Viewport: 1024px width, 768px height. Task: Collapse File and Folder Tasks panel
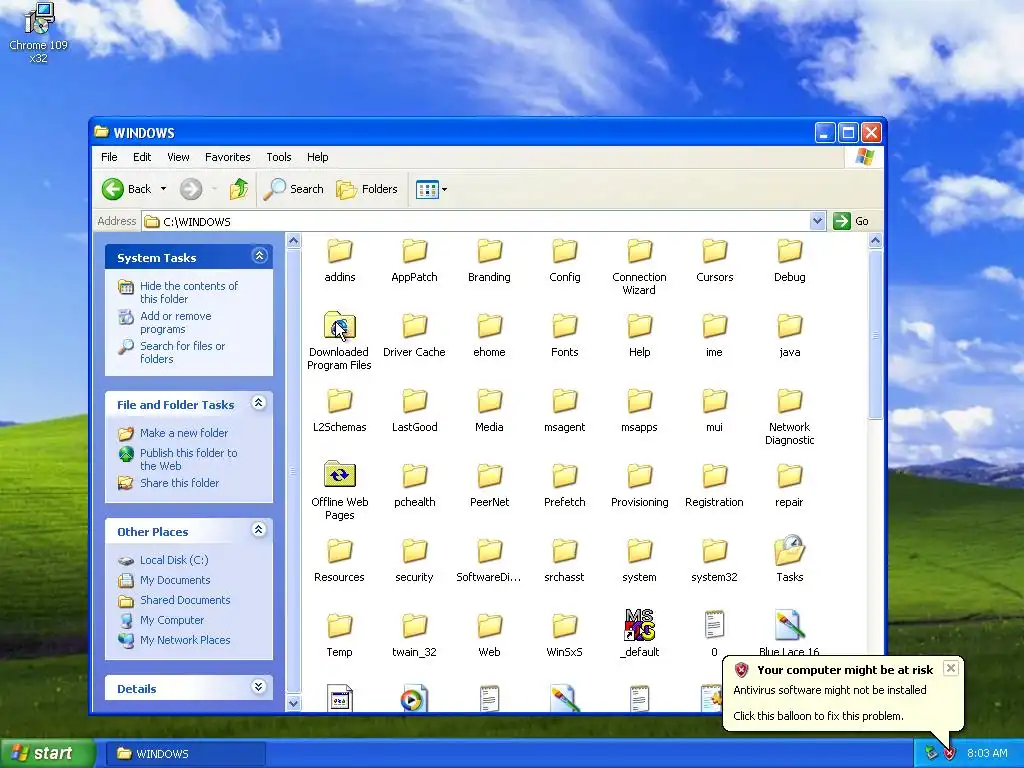pyautogui.click(x=259, y=403)
